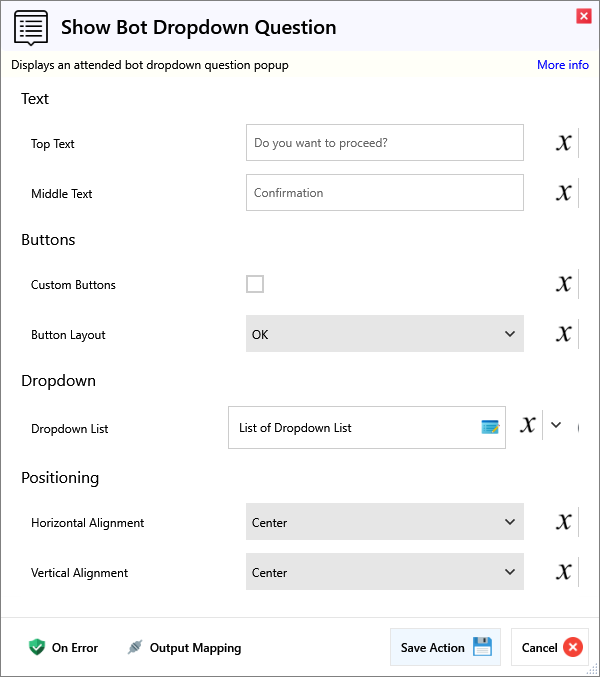Click chevron arrow next to Dropdown List variable
This screenshot has width=600, height=677.
(x=557, y=425)
